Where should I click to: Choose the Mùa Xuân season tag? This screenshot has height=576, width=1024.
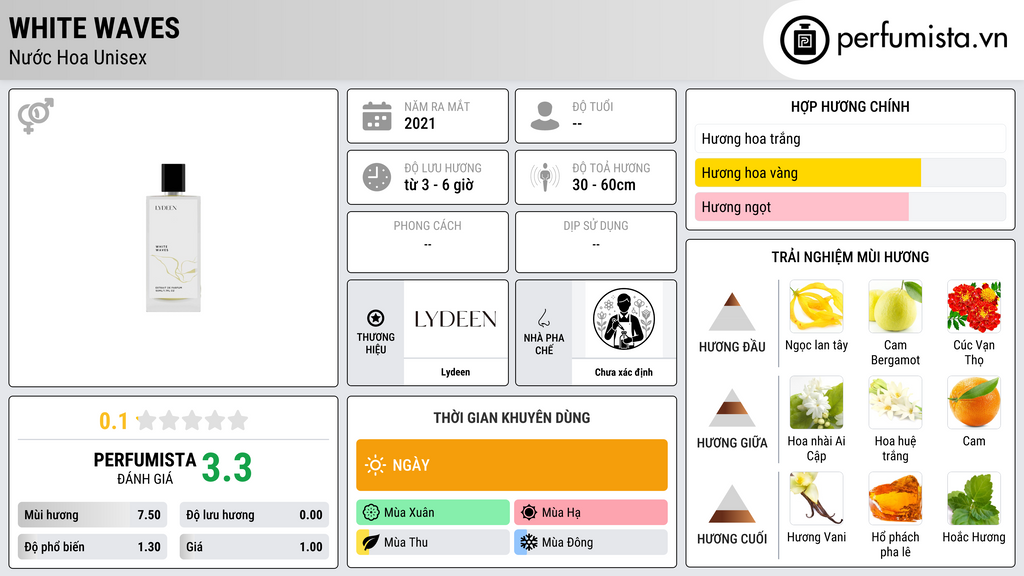coord(433,513)
